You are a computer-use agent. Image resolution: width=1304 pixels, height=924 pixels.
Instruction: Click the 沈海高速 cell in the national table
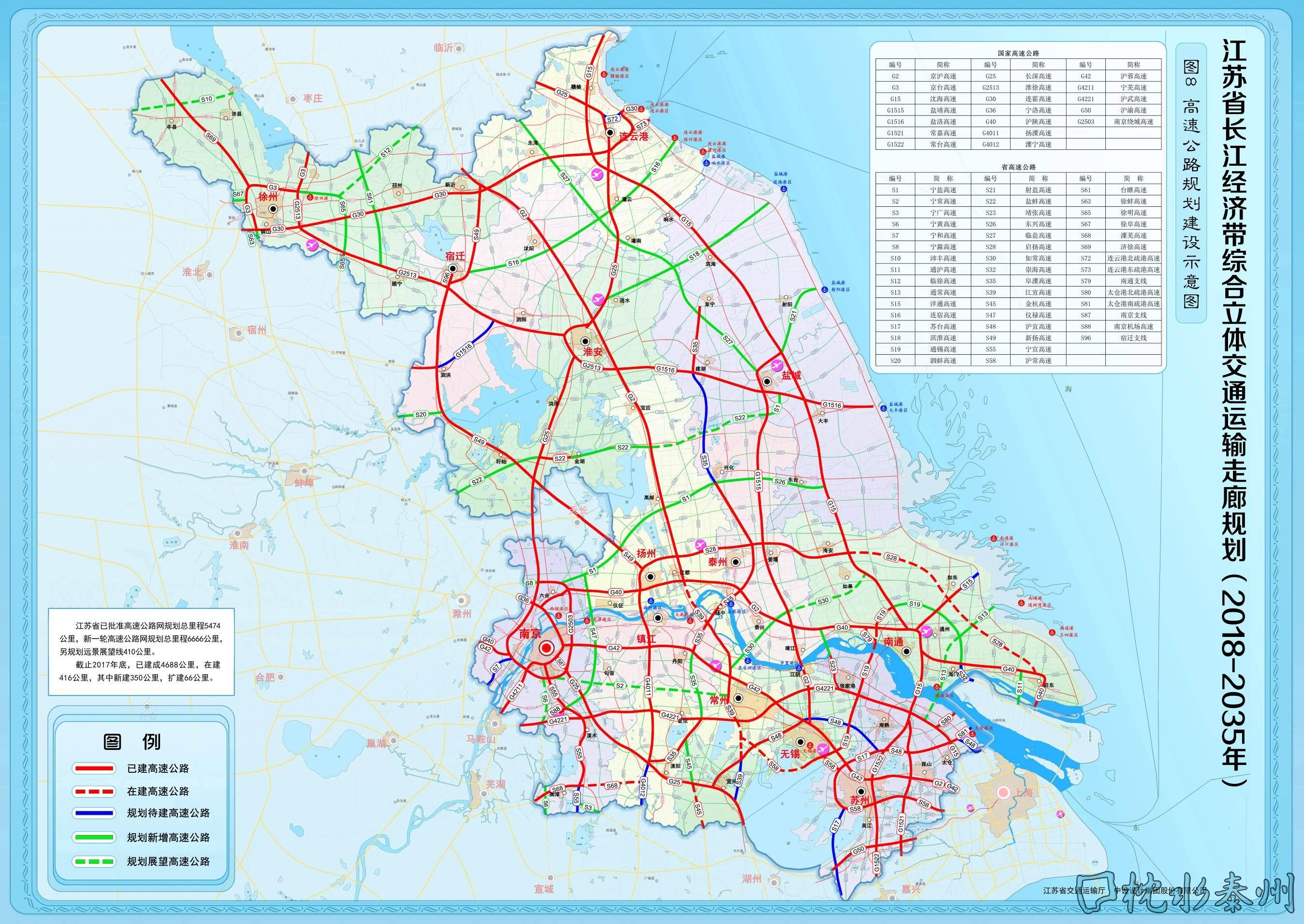tap(942, 99)
